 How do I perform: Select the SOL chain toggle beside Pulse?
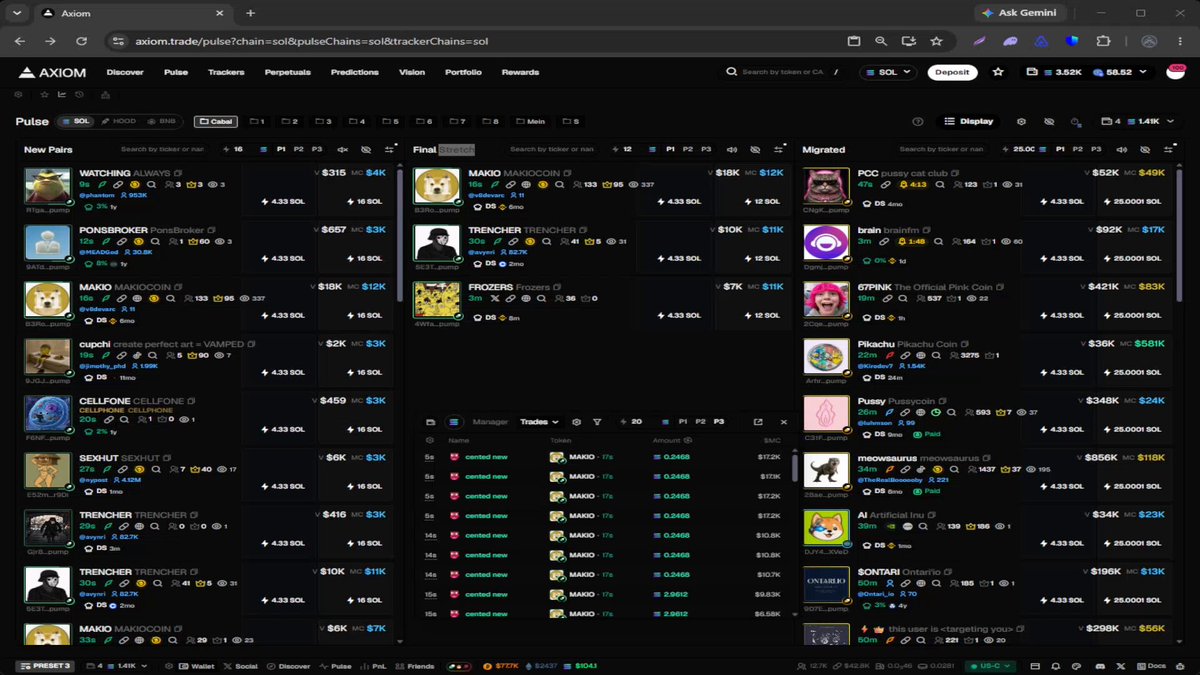tap(76, 121)
